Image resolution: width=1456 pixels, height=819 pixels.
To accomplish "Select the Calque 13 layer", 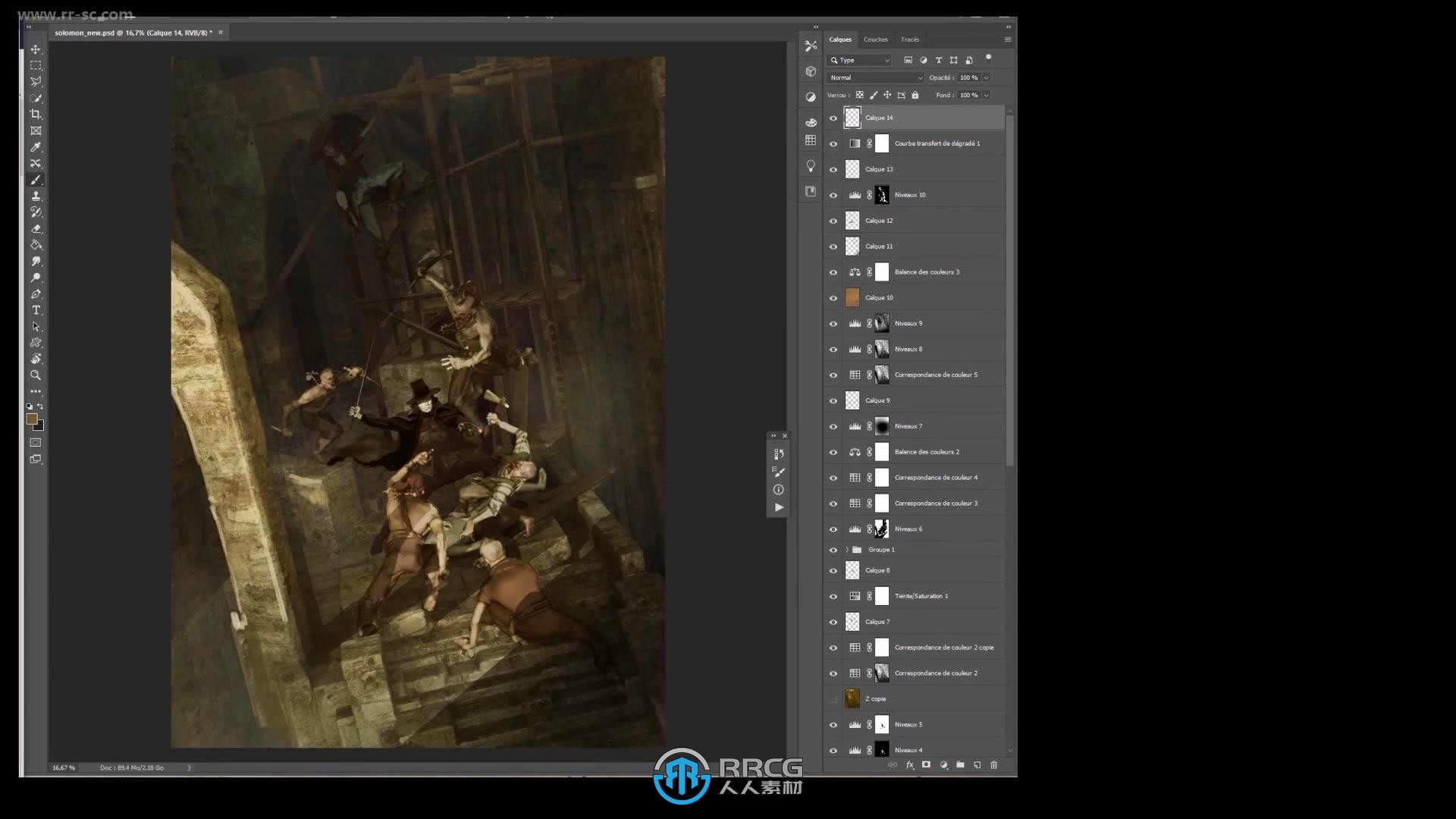I will 924,169.
